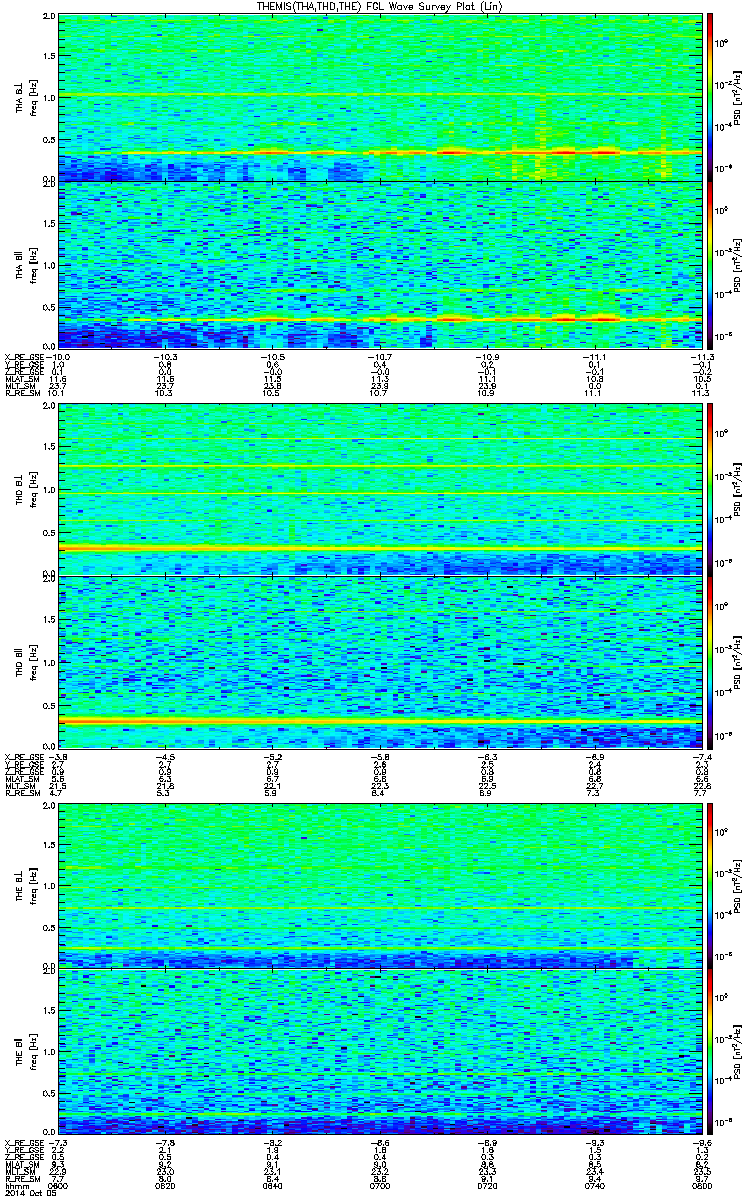Click the X_RE_GSE value -10.7 under THA panels
The width and height of the screenshot is (750, 1200).
point(381,356)
